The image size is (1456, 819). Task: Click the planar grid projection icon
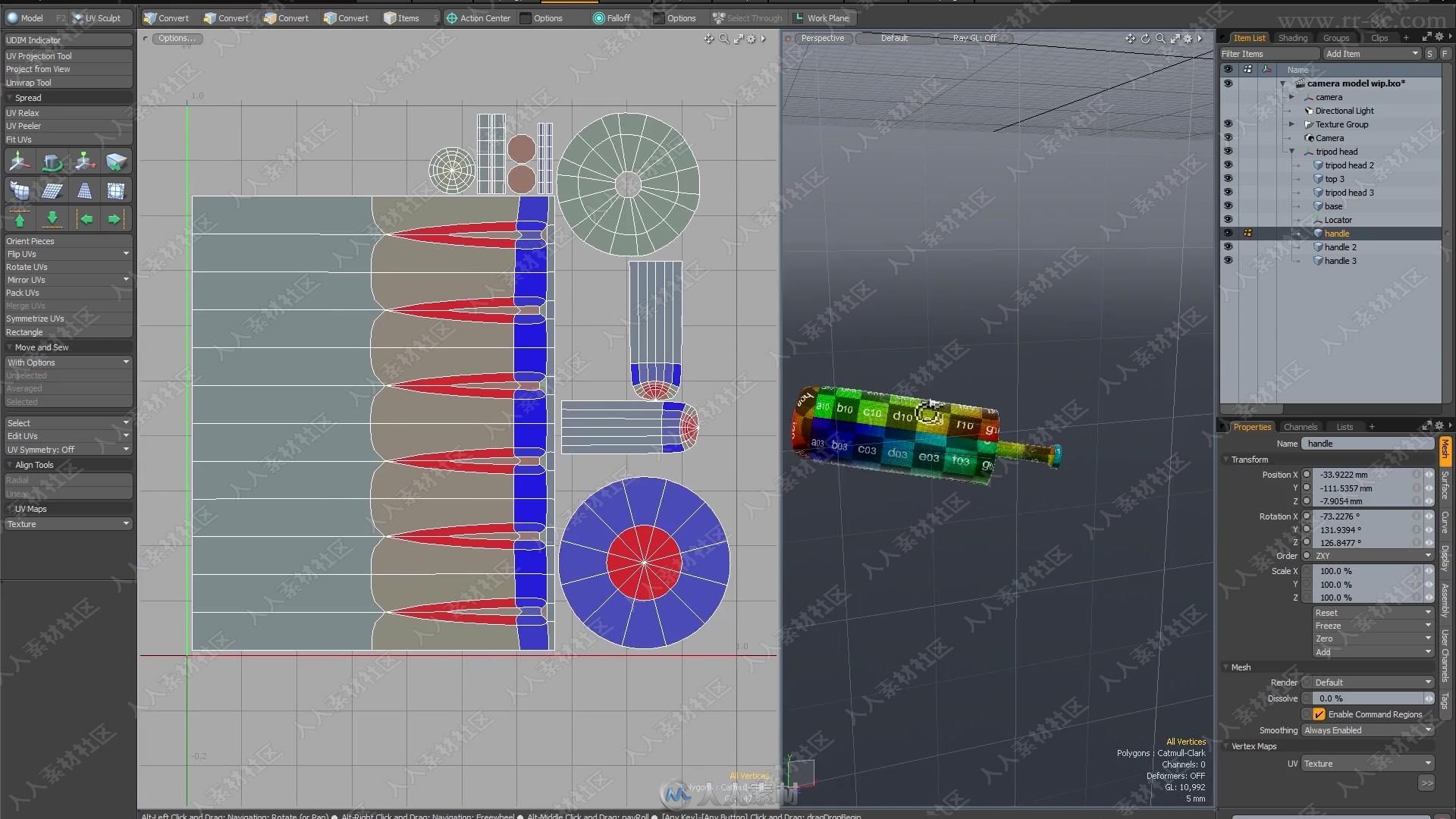click(x=52, y=190)
